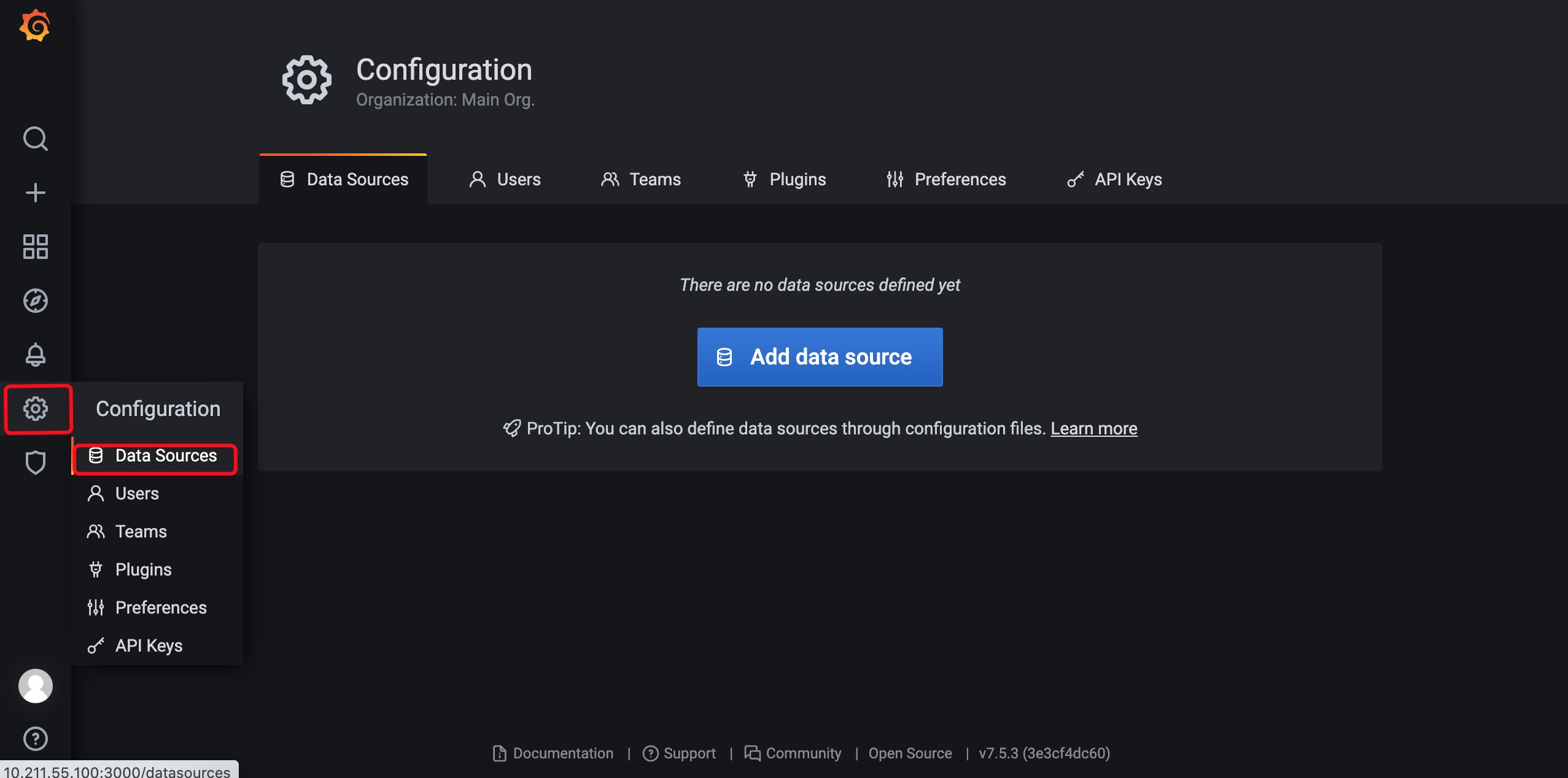
Task: Open the Dashboards grid icon
Action: 35,247
